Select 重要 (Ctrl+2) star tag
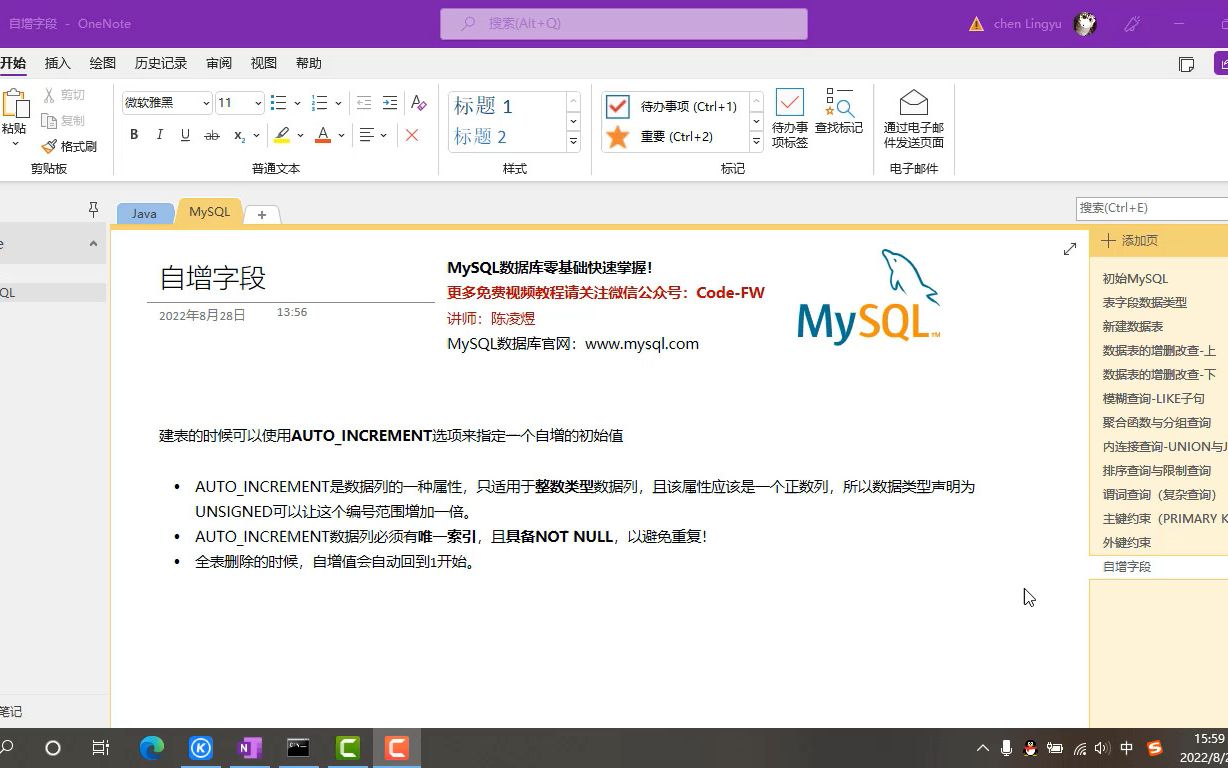The width and height of the screenshot is (1228, 768). pyautogui.click(x=675, y=136)
